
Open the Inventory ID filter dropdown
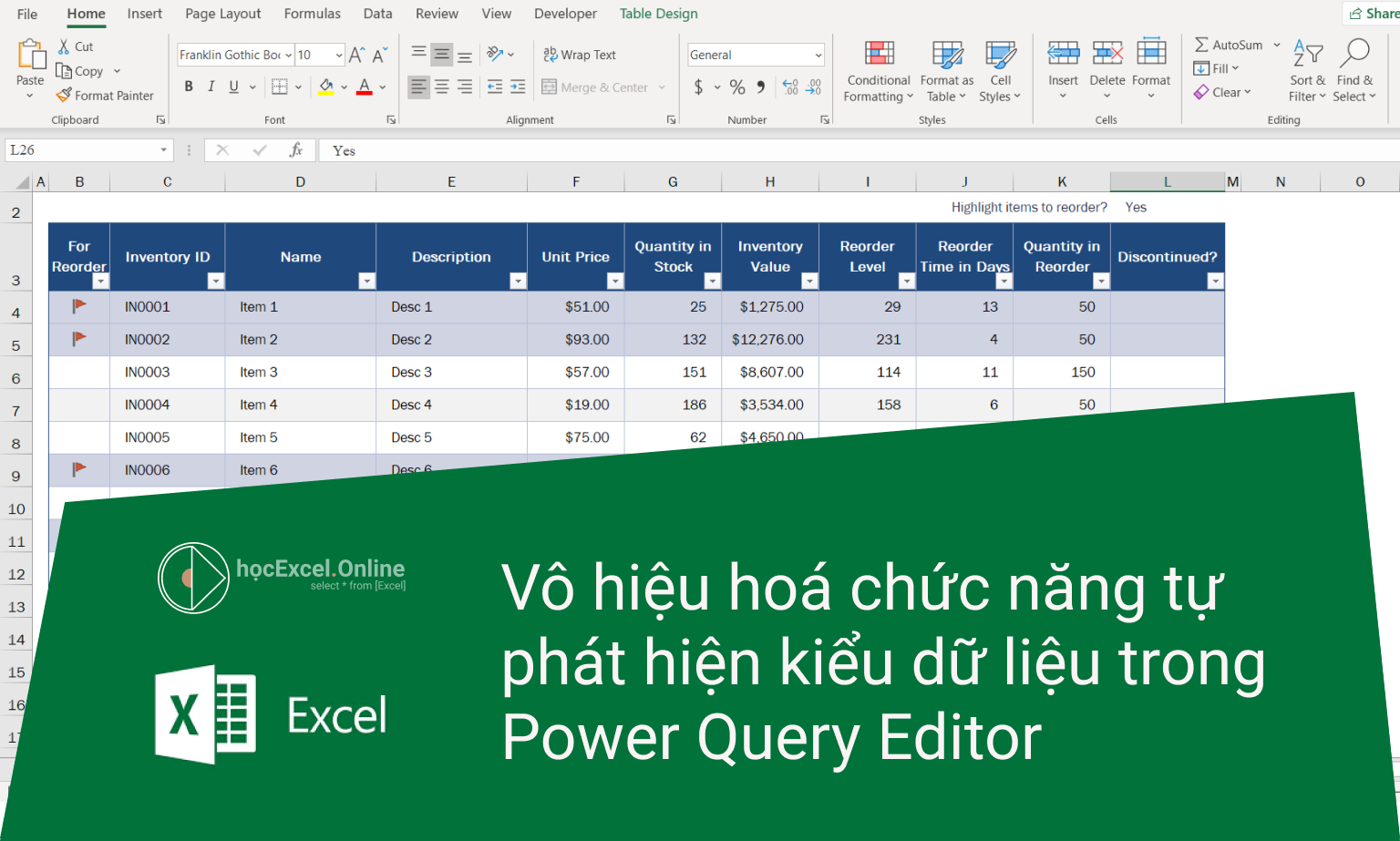coord(216,281)
